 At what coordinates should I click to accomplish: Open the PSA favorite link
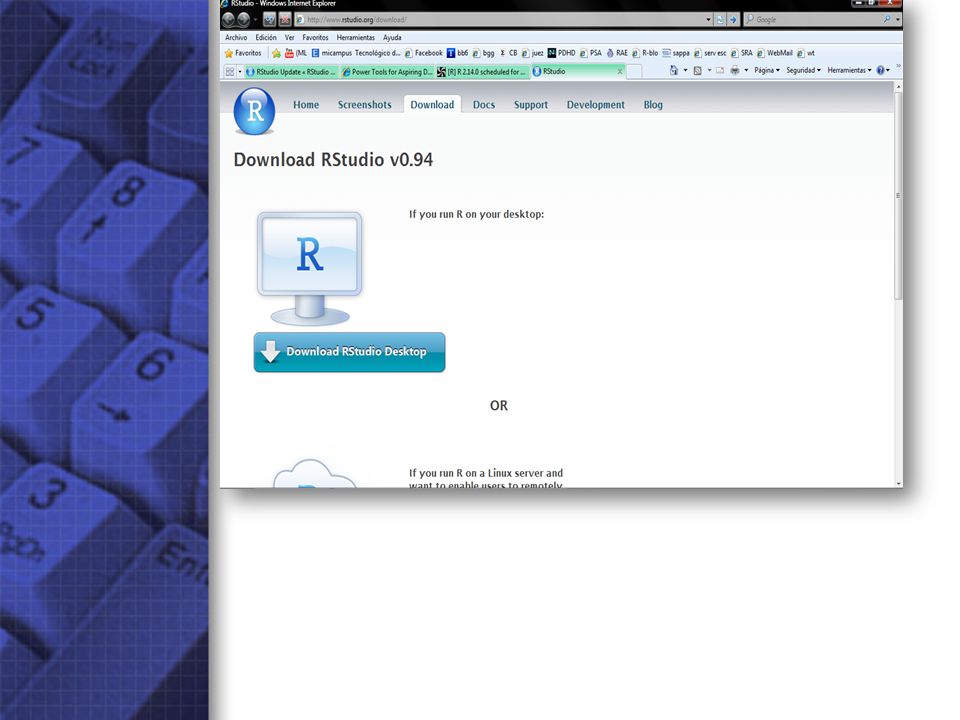click(591, 53)
